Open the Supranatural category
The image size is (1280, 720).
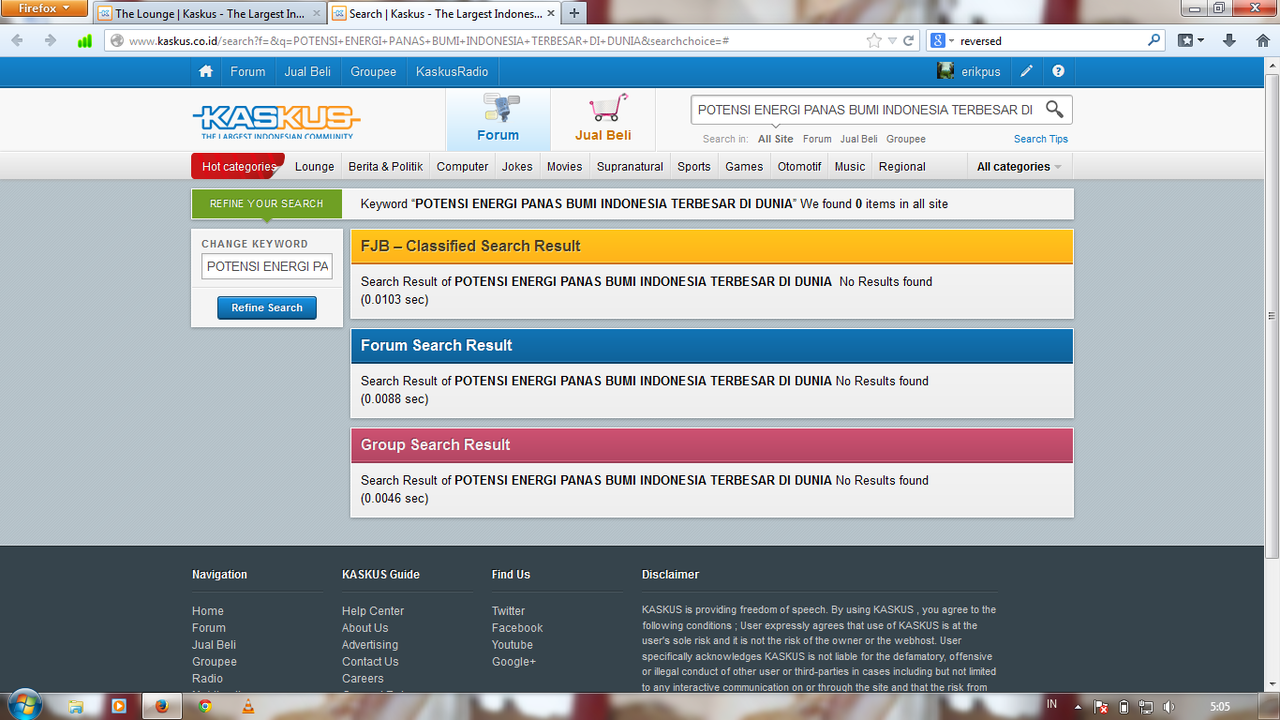[x=630, y=167]
